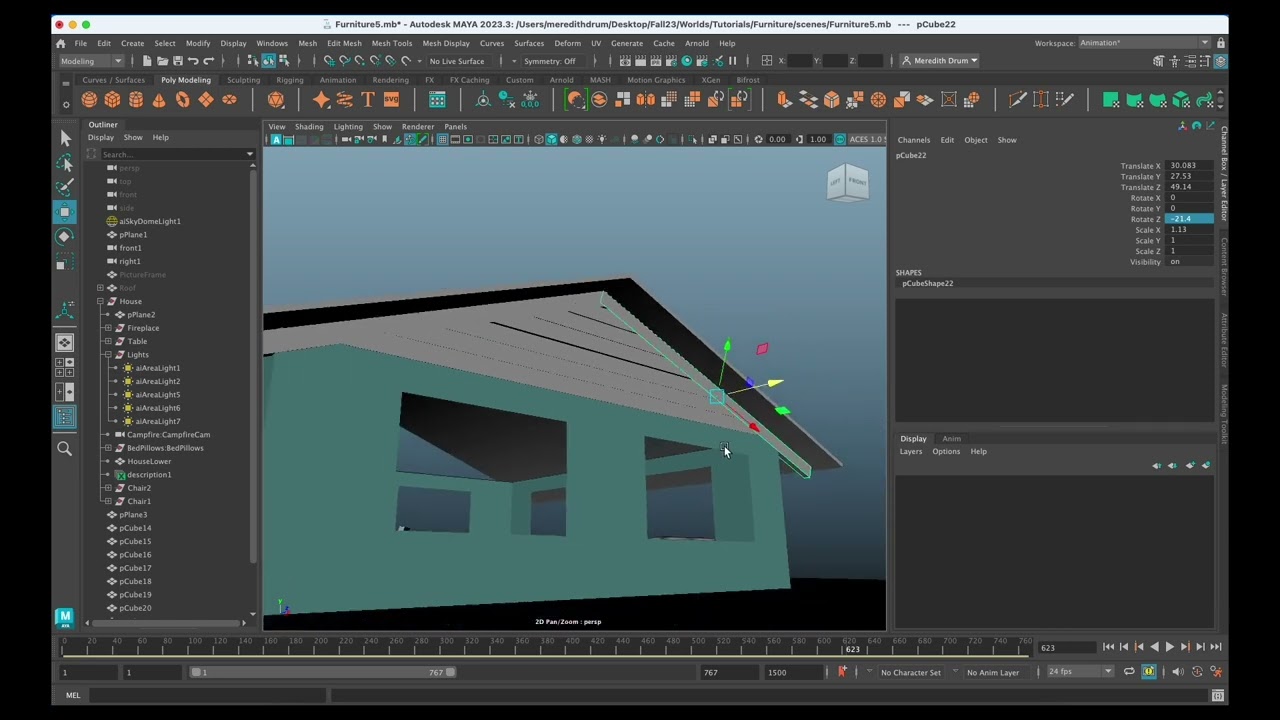Open Layers menu in layer editor
The width and height of the screenshot is (1280, 720).
coord(910,452)
